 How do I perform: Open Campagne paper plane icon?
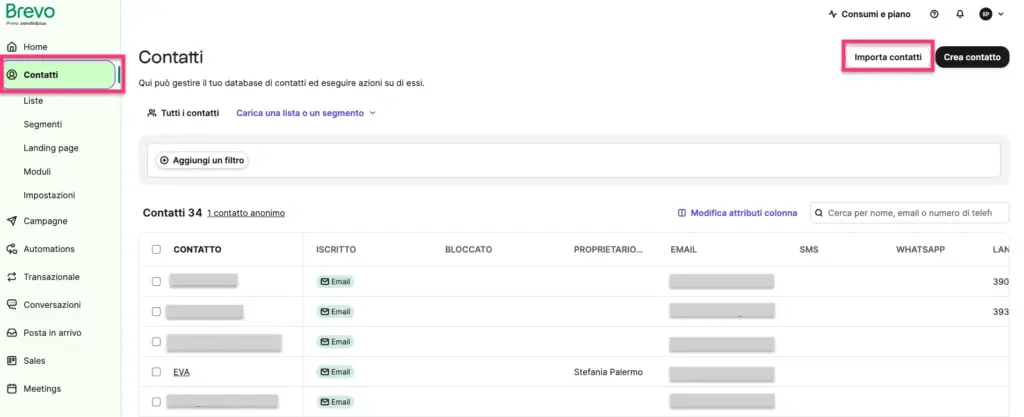[11, 221]
